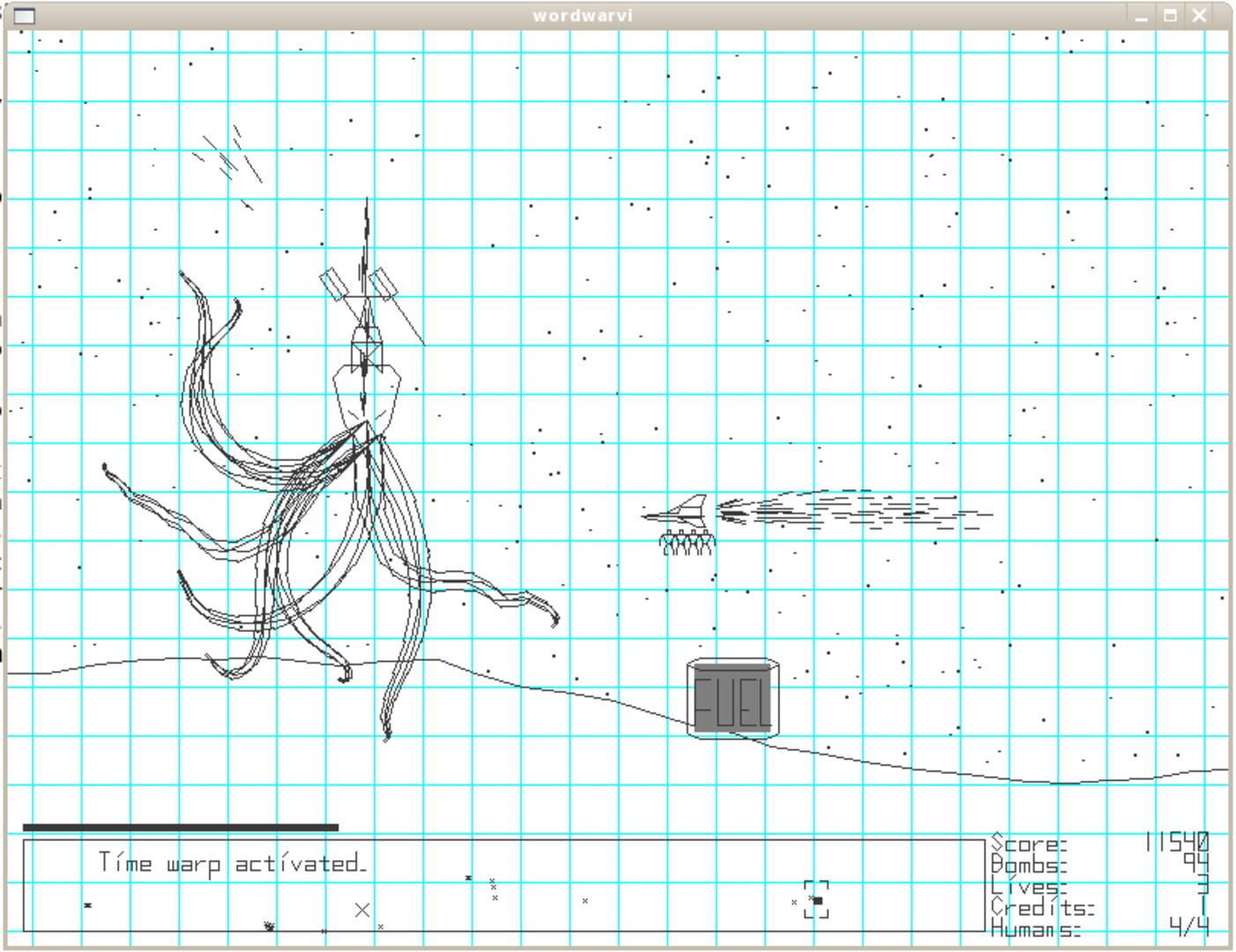This screenshot has width=1236, height=952.
Task: Click the ship's exhaust flame trail
Action: [853, 510]
